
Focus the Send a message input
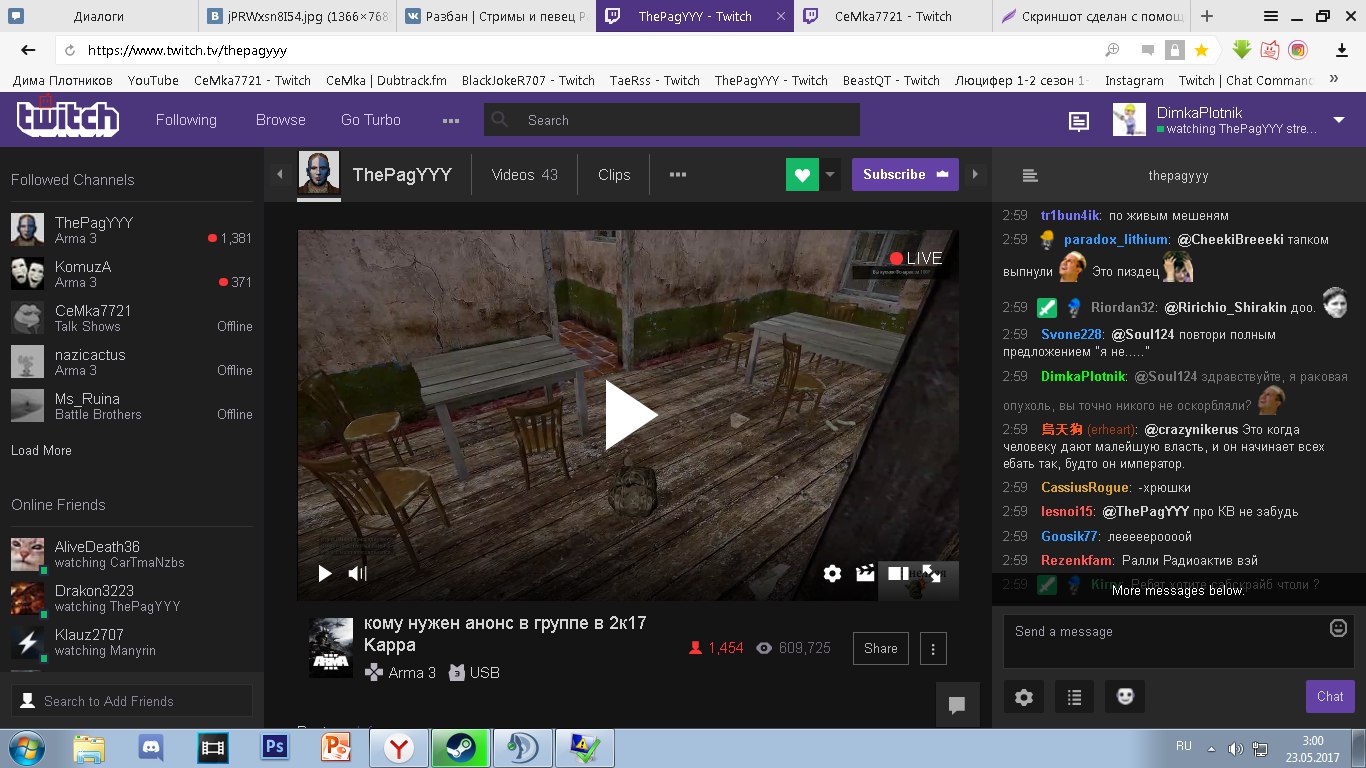[x=1179, y=641]
